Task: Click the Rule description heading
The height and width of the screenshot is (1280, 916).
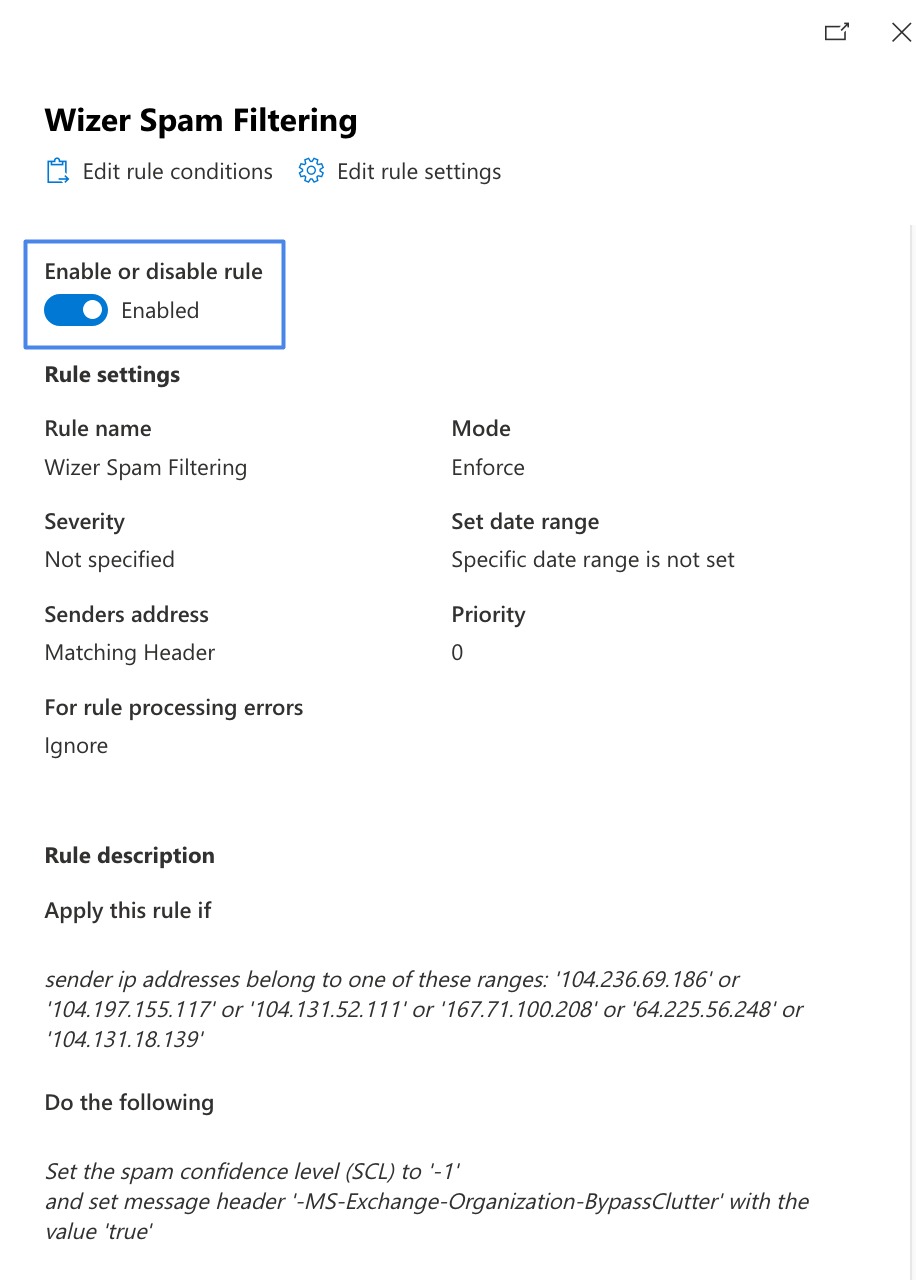Action: click(129, 855)
